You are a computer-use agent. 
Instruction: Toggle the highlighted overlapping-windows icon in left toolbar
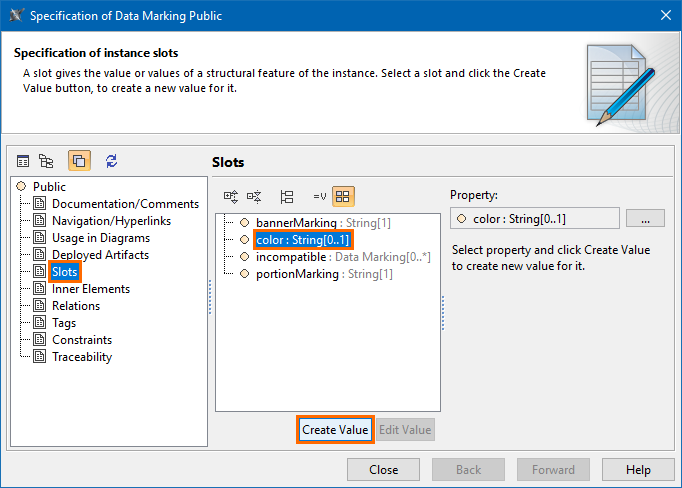tap(79, 160)
